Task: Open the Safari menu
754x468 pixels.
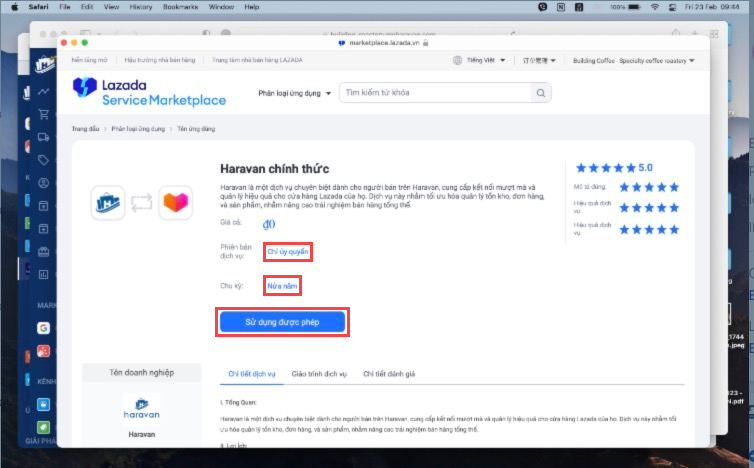Action: click(x=38, y=7)
